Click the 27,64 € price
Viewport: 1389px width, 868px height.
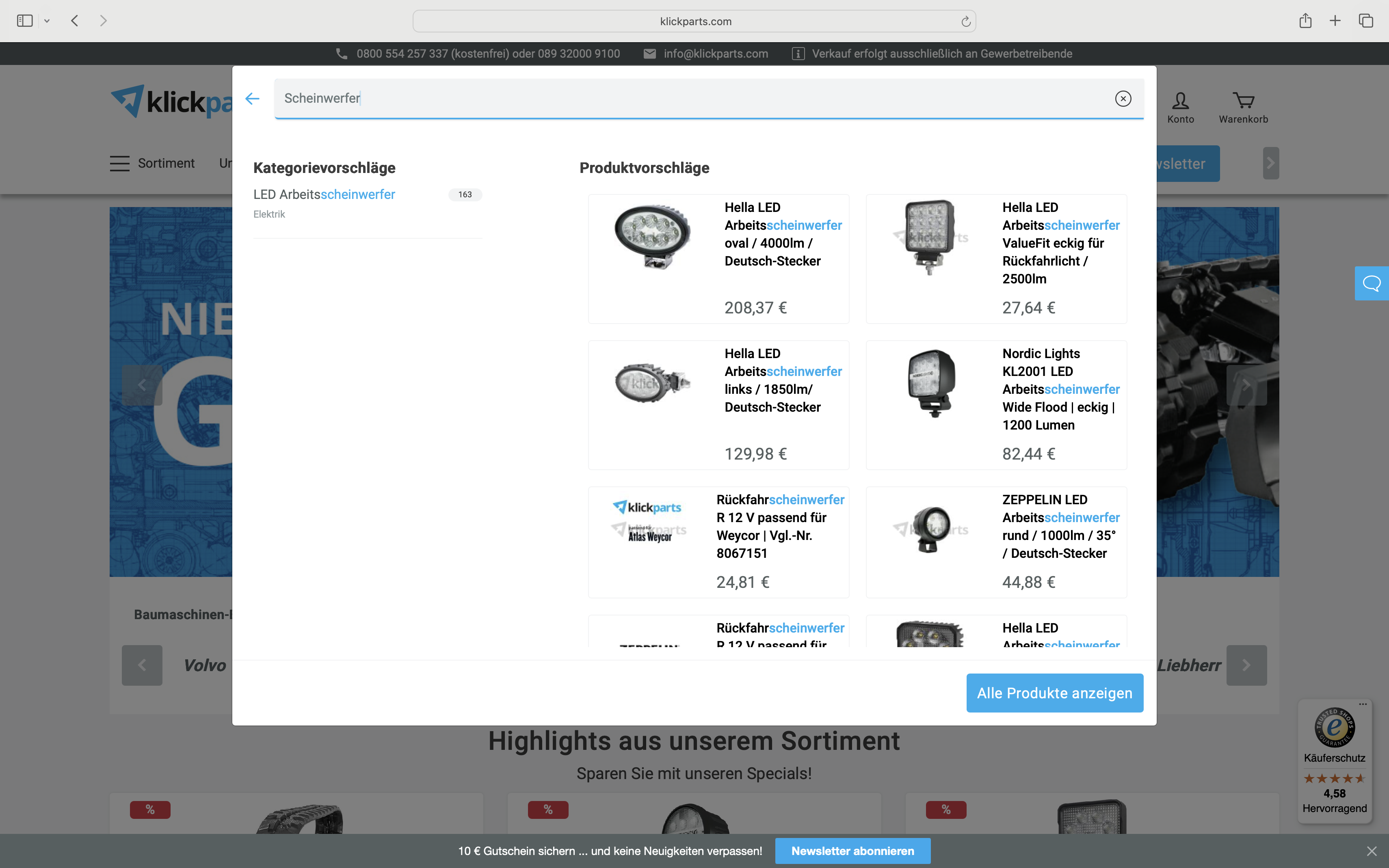pos(1029,308)
